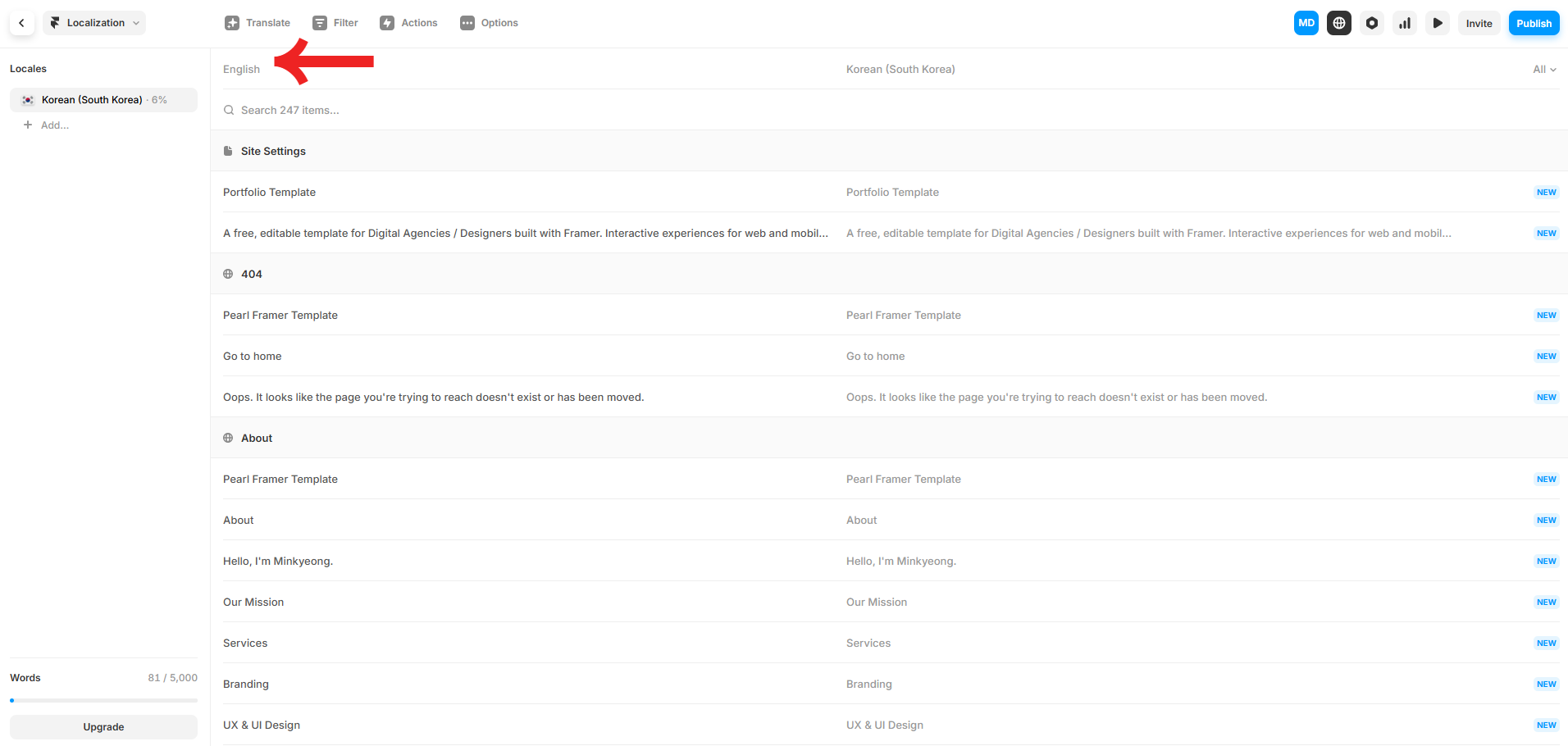Click English 'Branding' source text
The height and width of the screenshot is (746, 1568).
coord(245,684)
